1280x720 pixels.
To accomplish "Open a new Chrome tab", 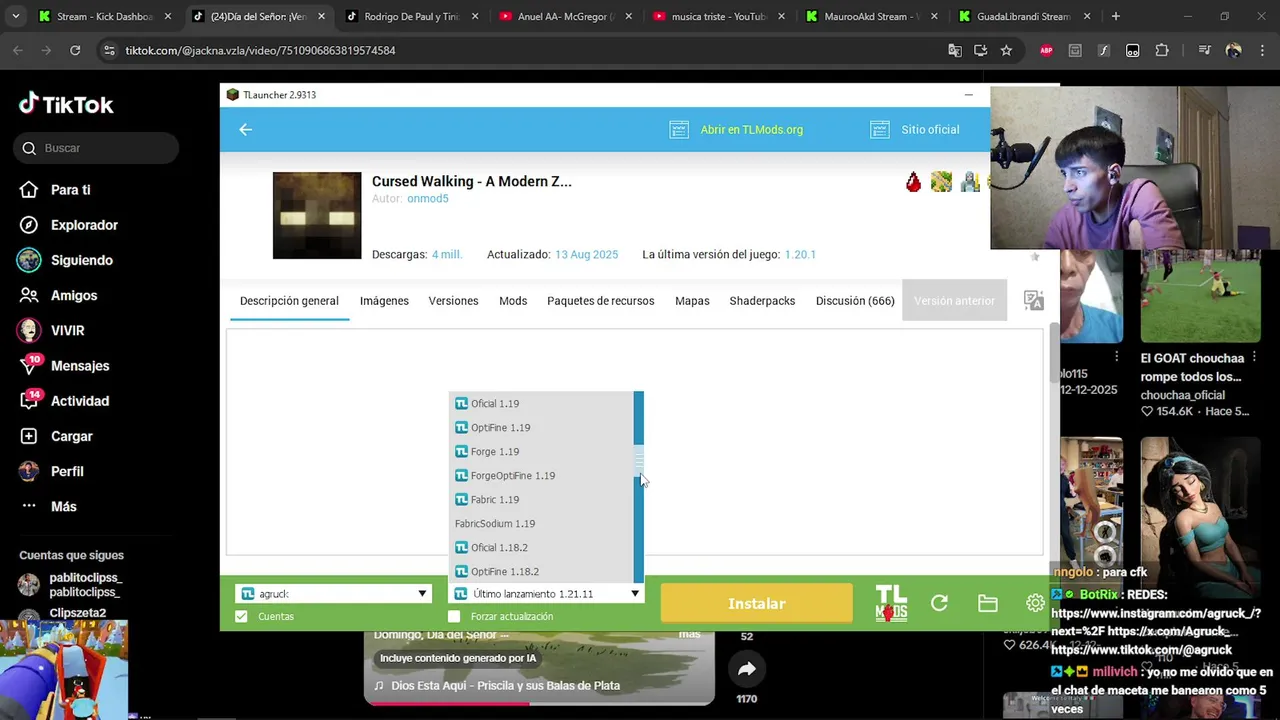I will pyautogui.click(x=1115, y=17).
